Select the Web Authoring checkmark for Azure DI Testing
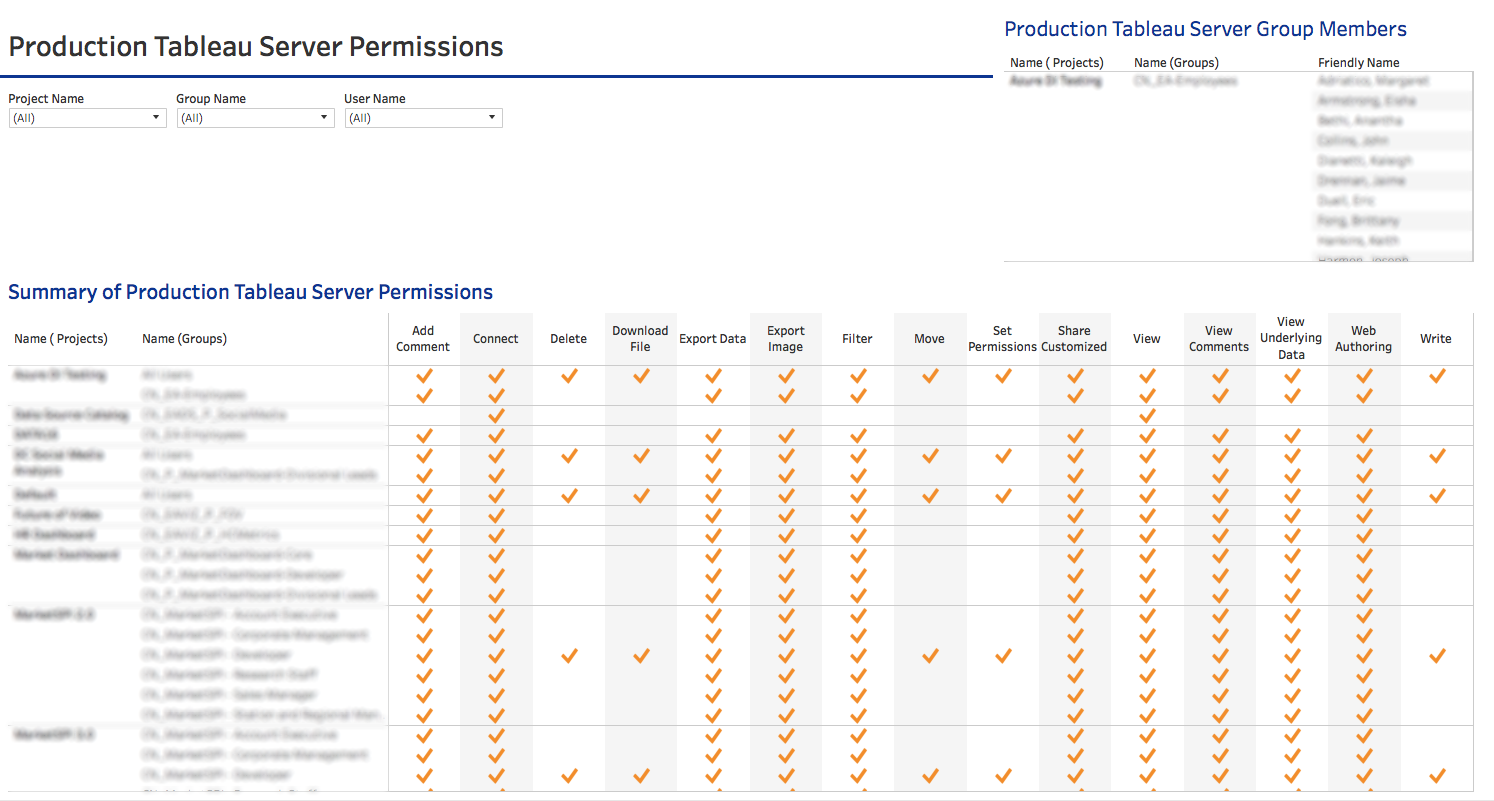The height and width of the screenshot is (801, 1494). pyautogui.click(x=1363, y=375)
